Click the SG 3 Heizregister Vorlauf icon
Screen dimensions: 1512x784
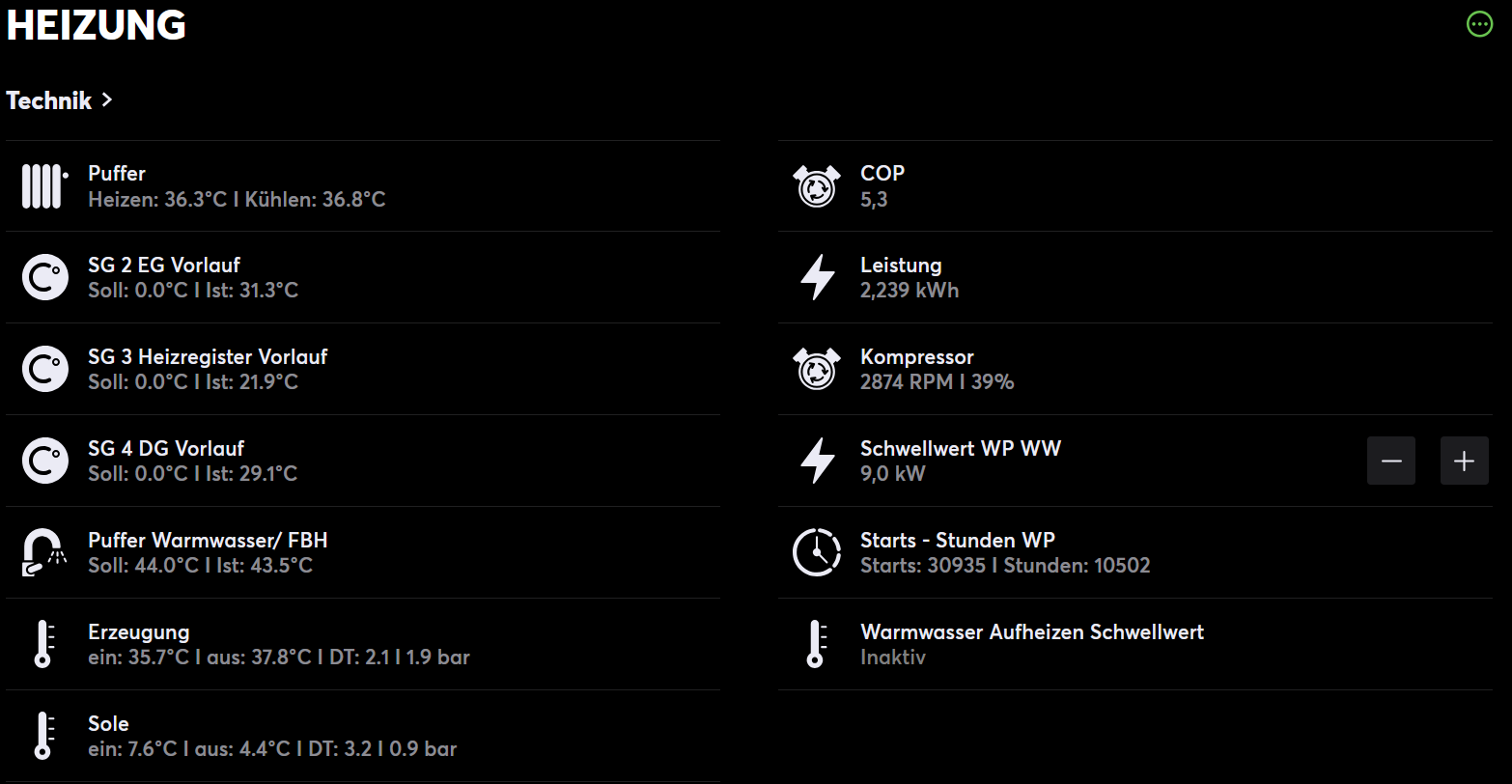coord(44,370)
